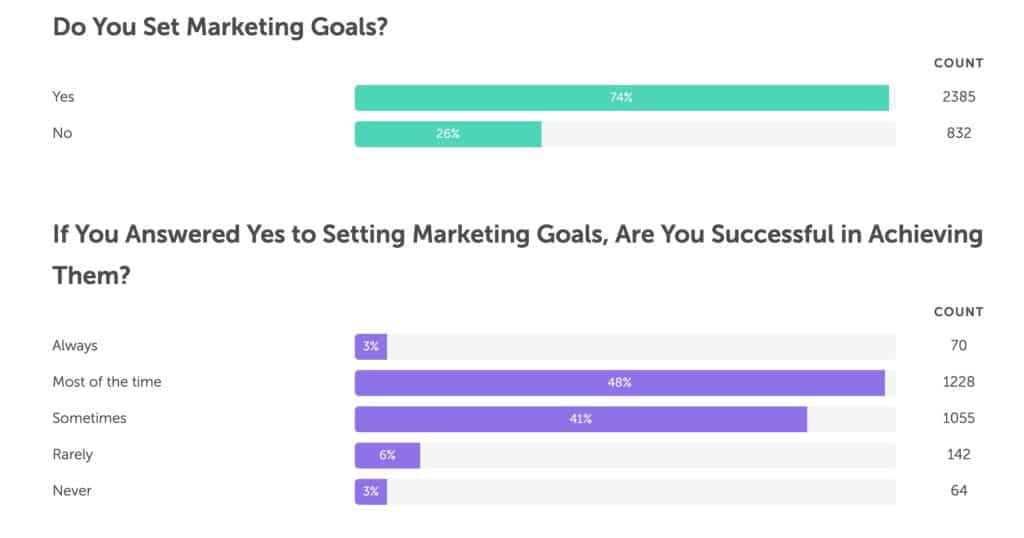Click the 3% Never bar
Image resolution: width=1024 pixels, height=538 pixels.
(371, 492)
